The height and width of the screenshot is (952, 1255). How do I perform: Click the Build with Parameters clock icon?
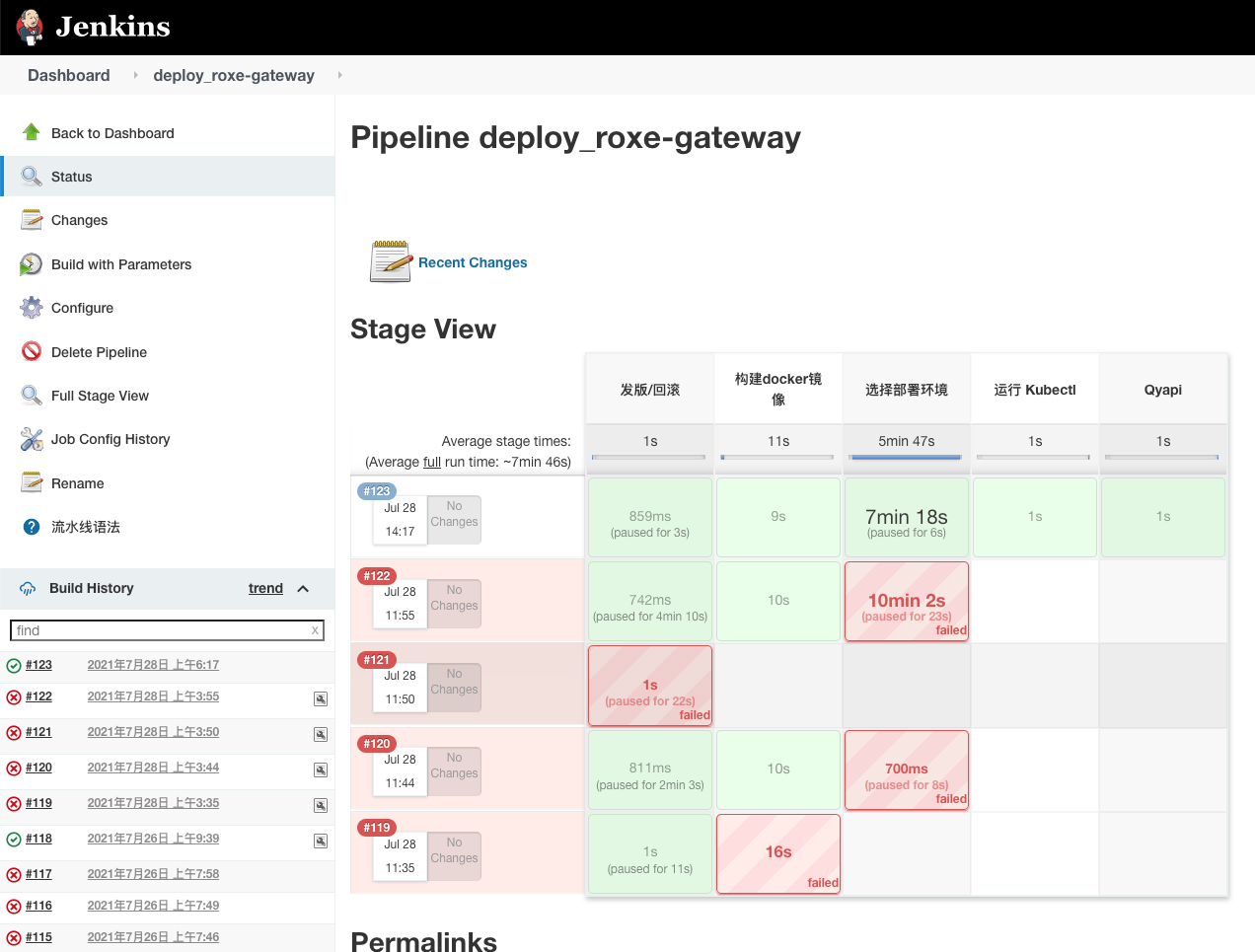pyautogui.click(x=32, y=264)
